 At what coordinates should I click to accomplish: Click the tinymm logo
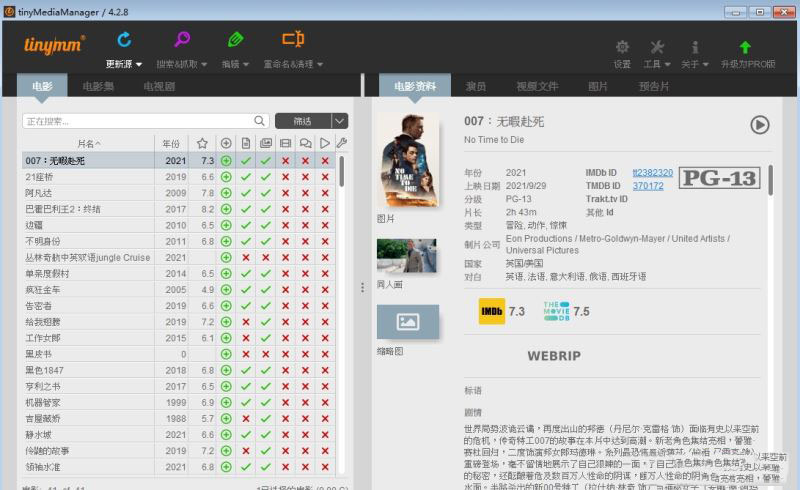pyautogui.click(x=54, y=45)
